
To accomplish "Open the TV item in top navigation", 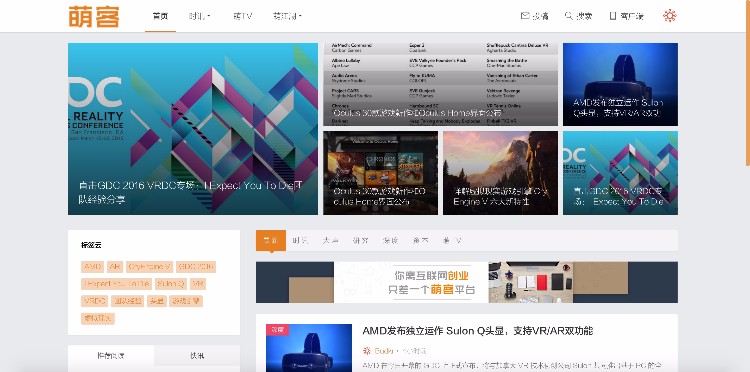I will pos(243,16).
